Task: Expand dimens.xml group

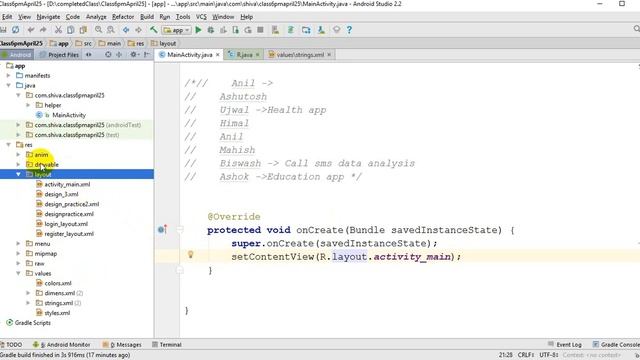Action: tap(28, 293)
